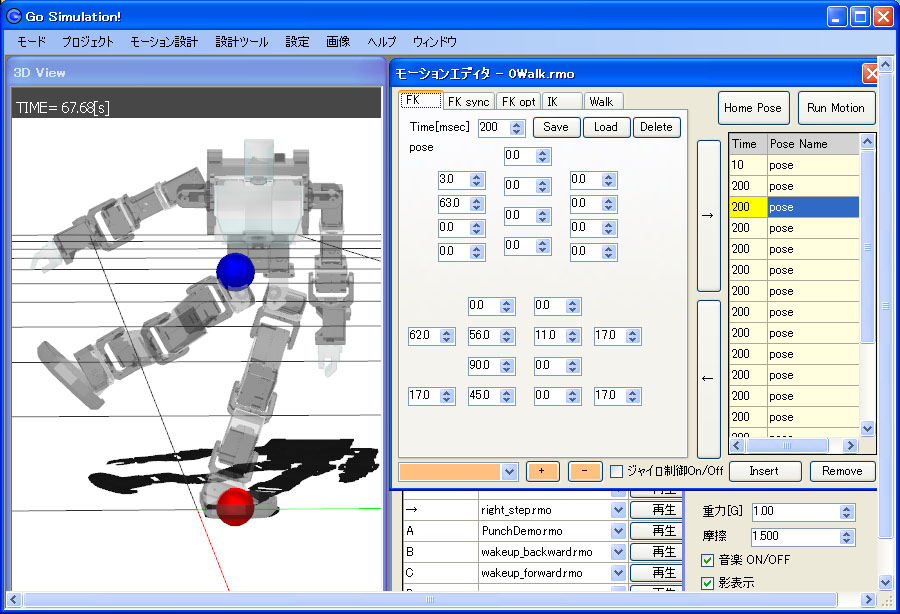The height and width of the screenshot is (614, 900).
Task: Click the right arrow pose transfer button
Action: pyautogui.click(x=708, y=215)
